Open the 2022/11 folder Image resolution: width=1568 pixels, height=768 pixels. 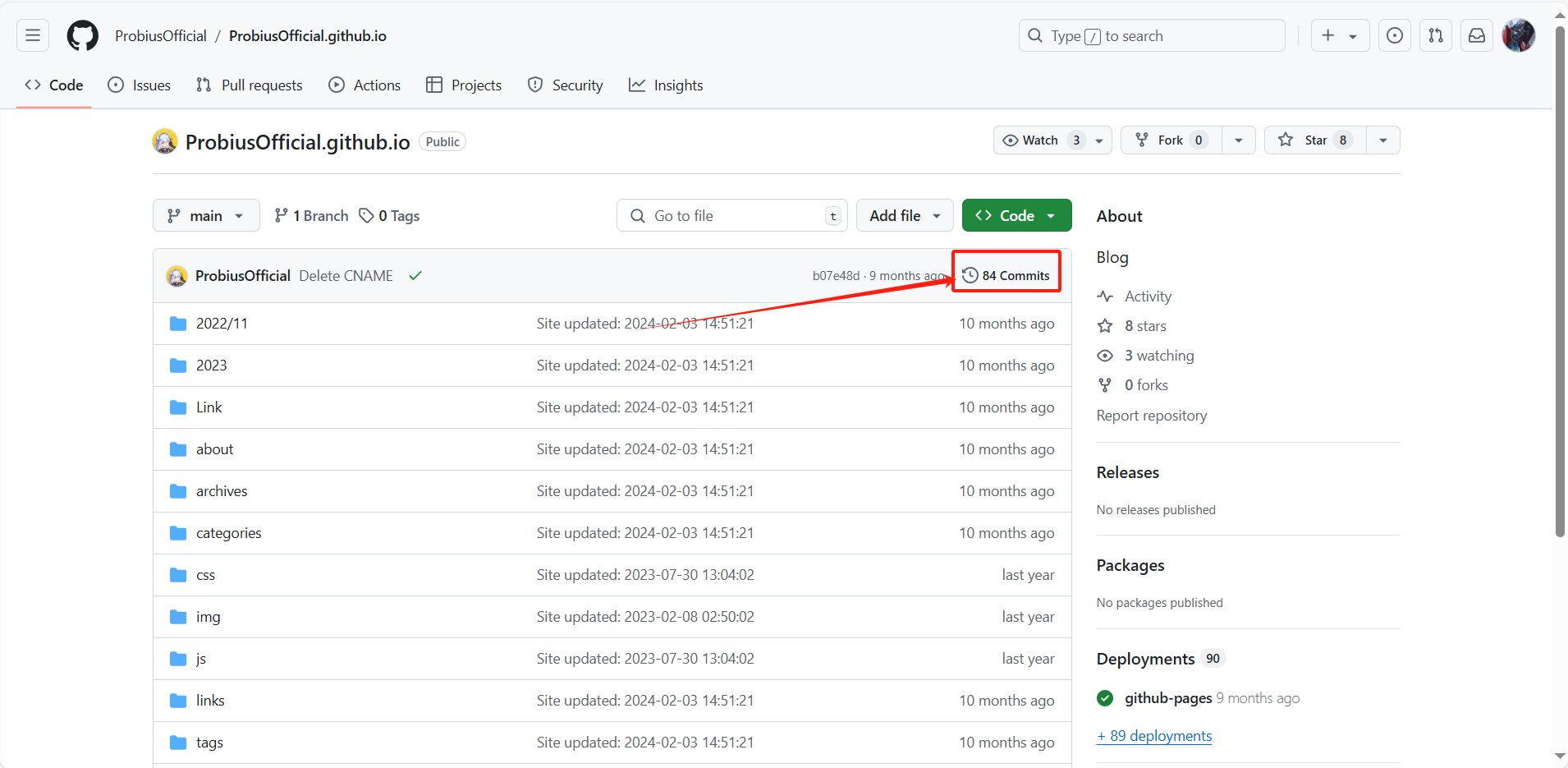[222, 324]
